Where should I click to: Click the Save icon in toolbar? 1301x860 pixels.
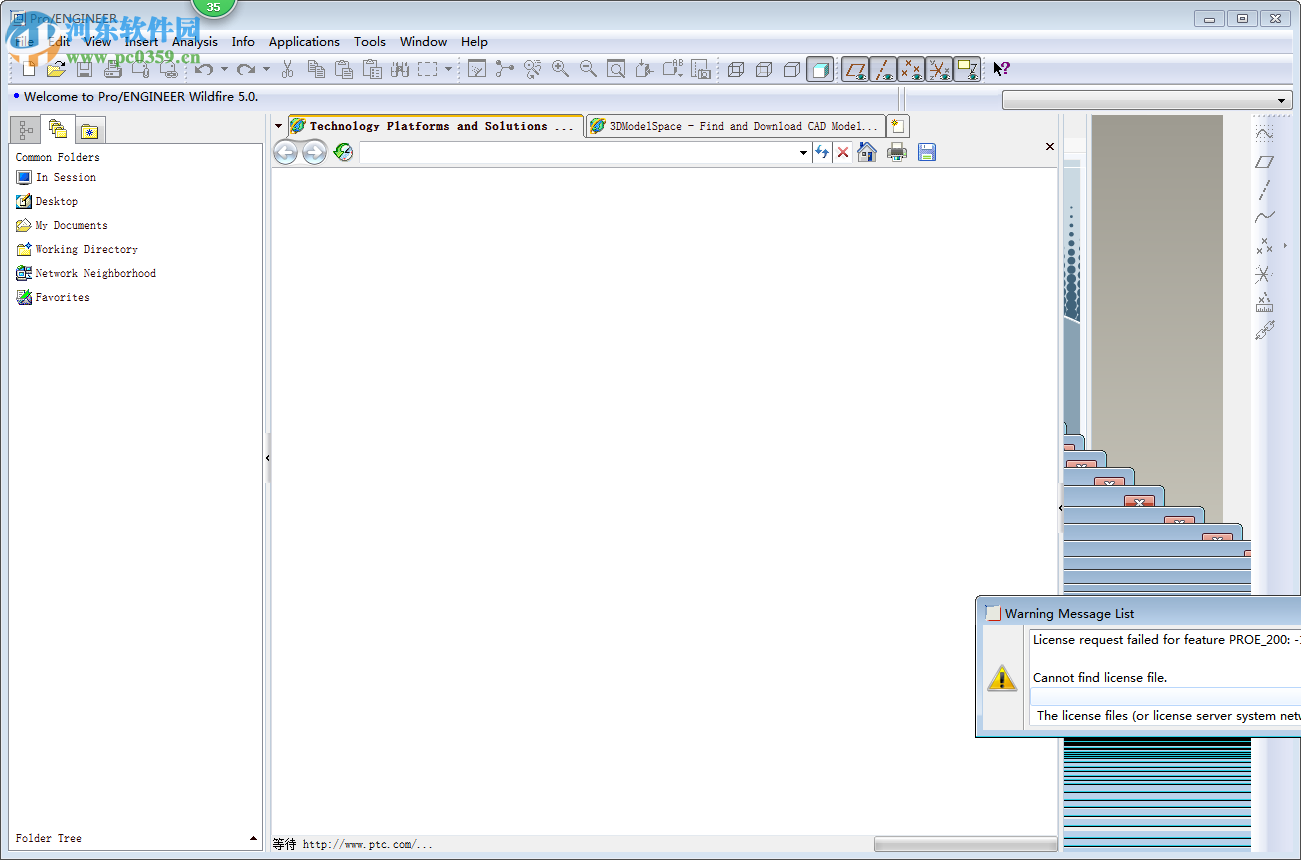85,69
